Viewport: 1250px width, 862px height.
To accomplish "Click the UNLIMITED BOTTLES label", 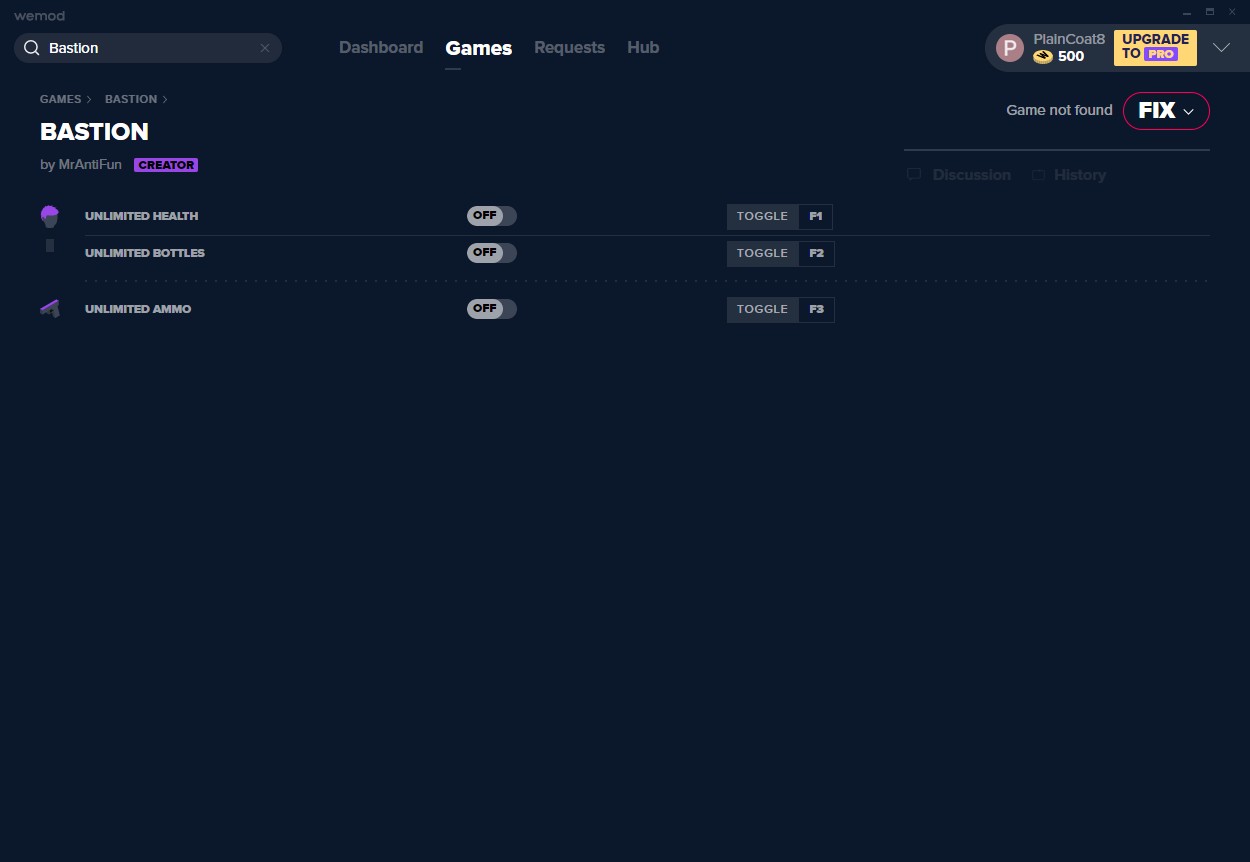I will 145,253.
